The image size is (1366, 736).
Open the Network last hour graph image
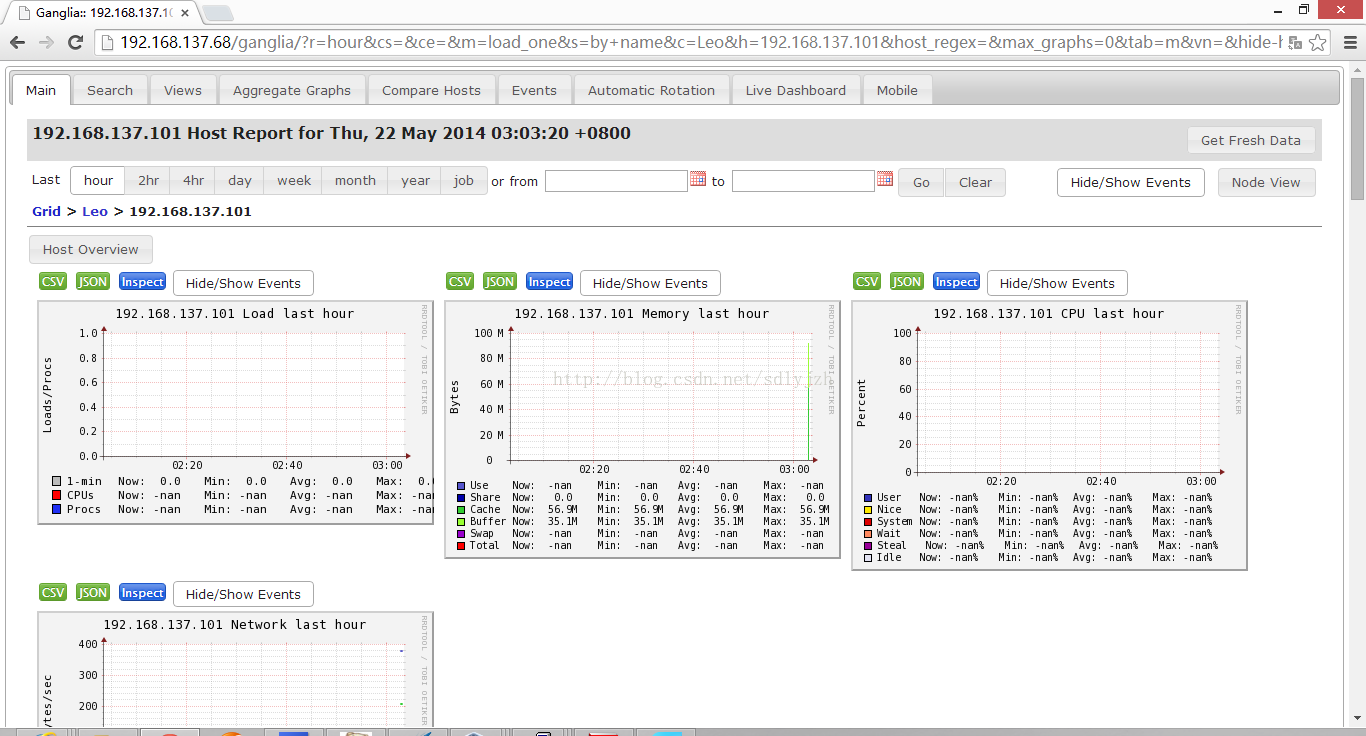click(x=236, y=669)
